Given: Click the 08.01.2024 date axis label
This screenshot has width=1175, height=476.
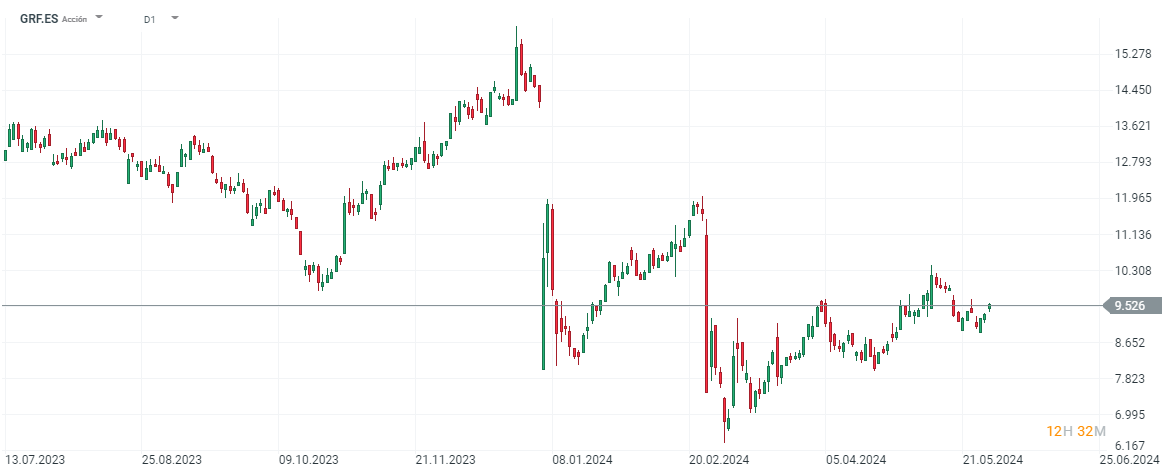Looking at the screenshot, I should (582, 460).
